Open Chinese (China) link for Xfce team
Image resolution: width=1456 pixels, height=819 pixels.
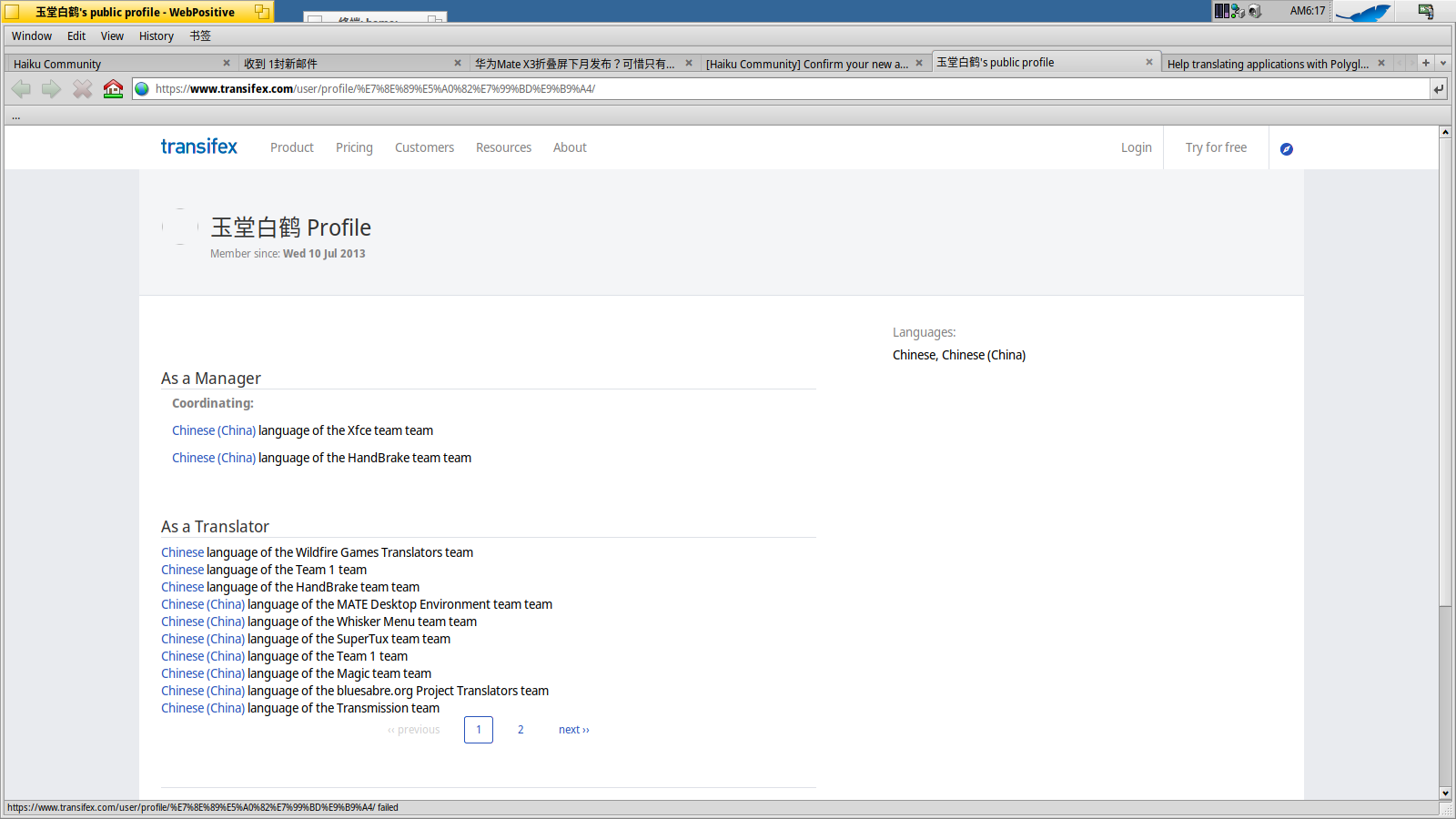(214, 430)
